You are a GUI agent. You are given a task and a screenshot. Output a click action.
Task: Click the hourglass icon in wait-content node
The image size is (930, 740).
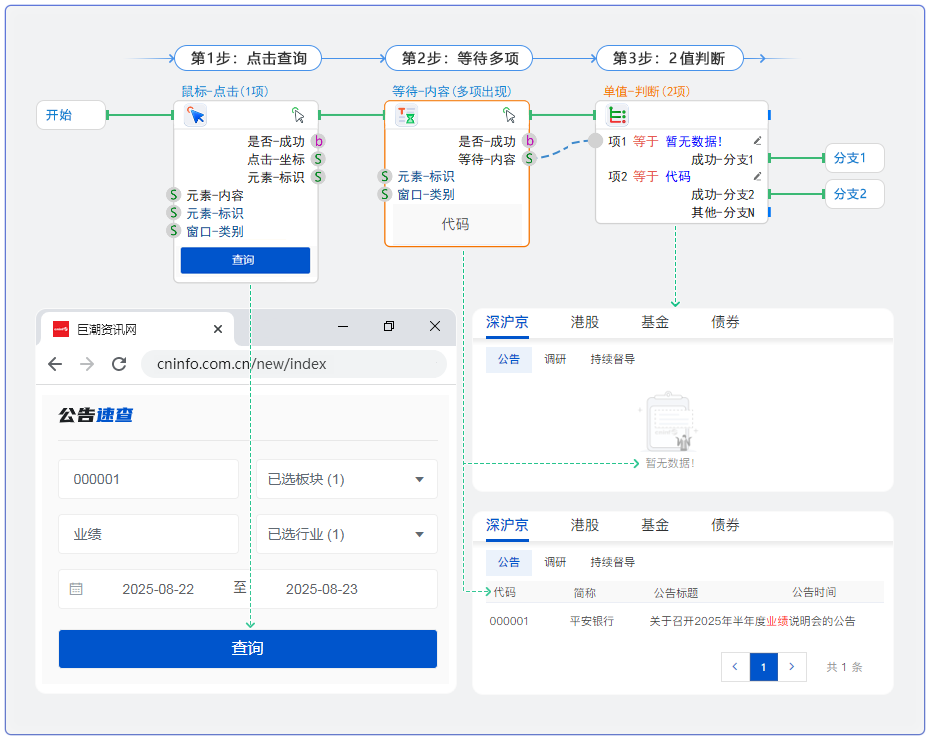pos(407,116)
